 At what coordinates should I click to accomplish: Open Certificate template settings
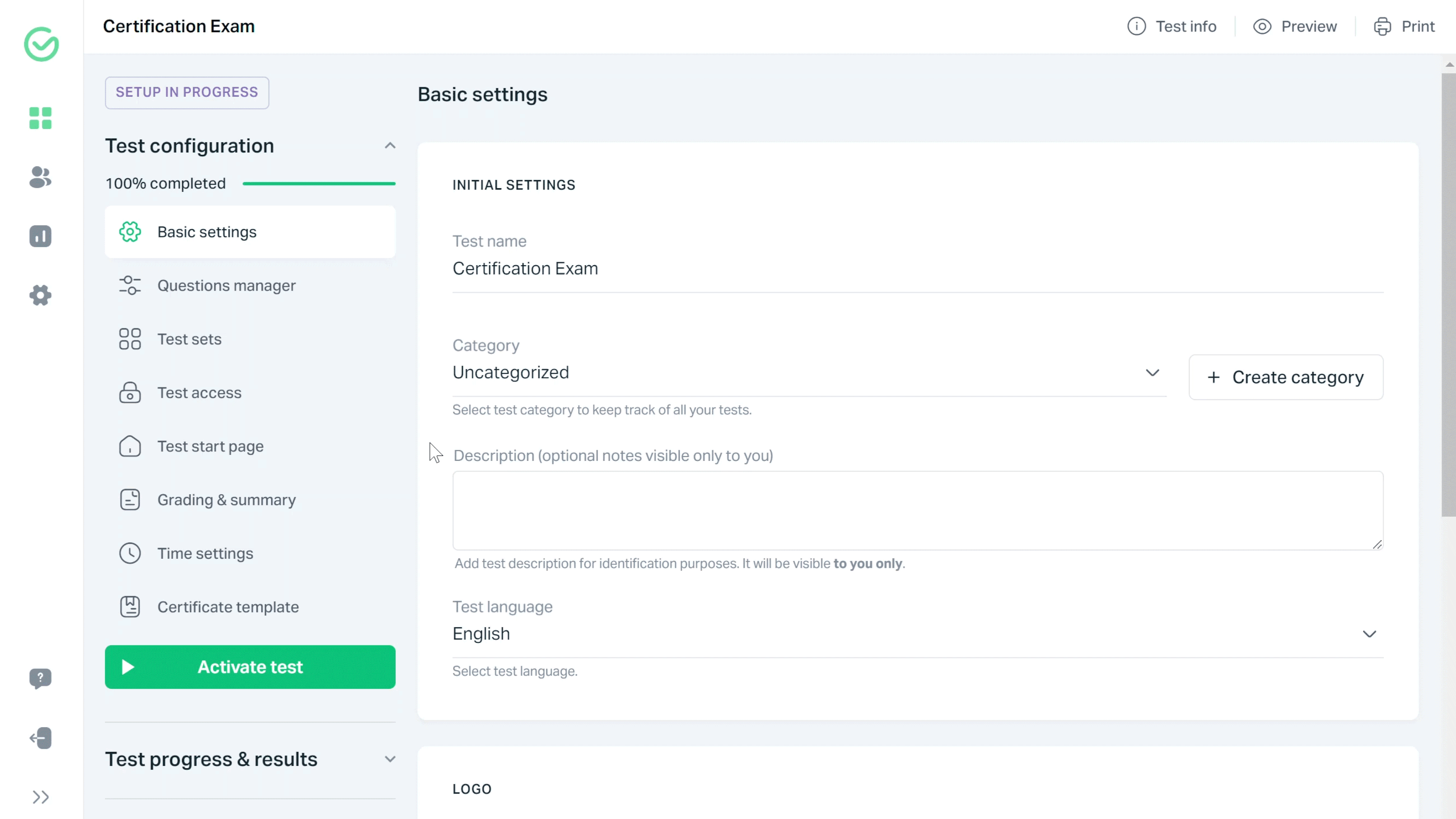(x=228, y=606)
